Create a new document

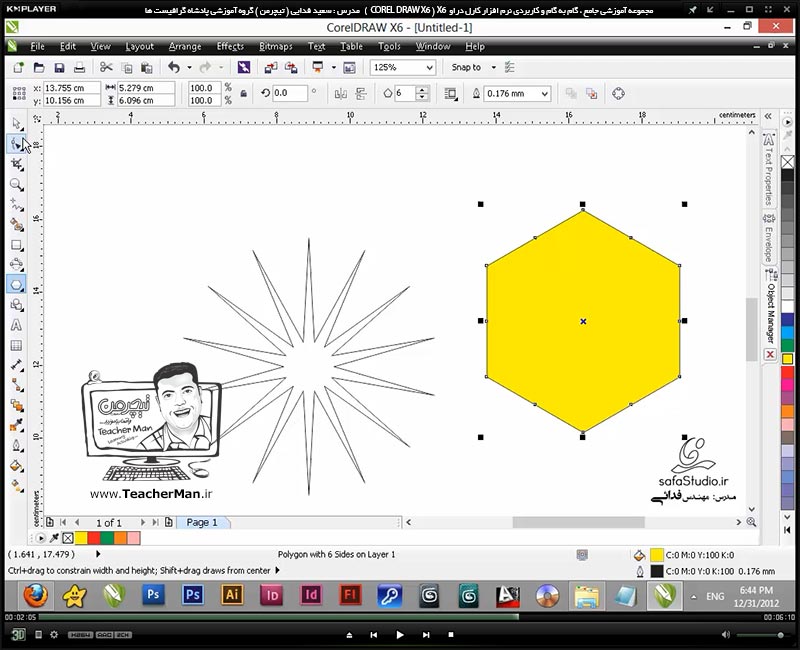click(x=18, y=67)
